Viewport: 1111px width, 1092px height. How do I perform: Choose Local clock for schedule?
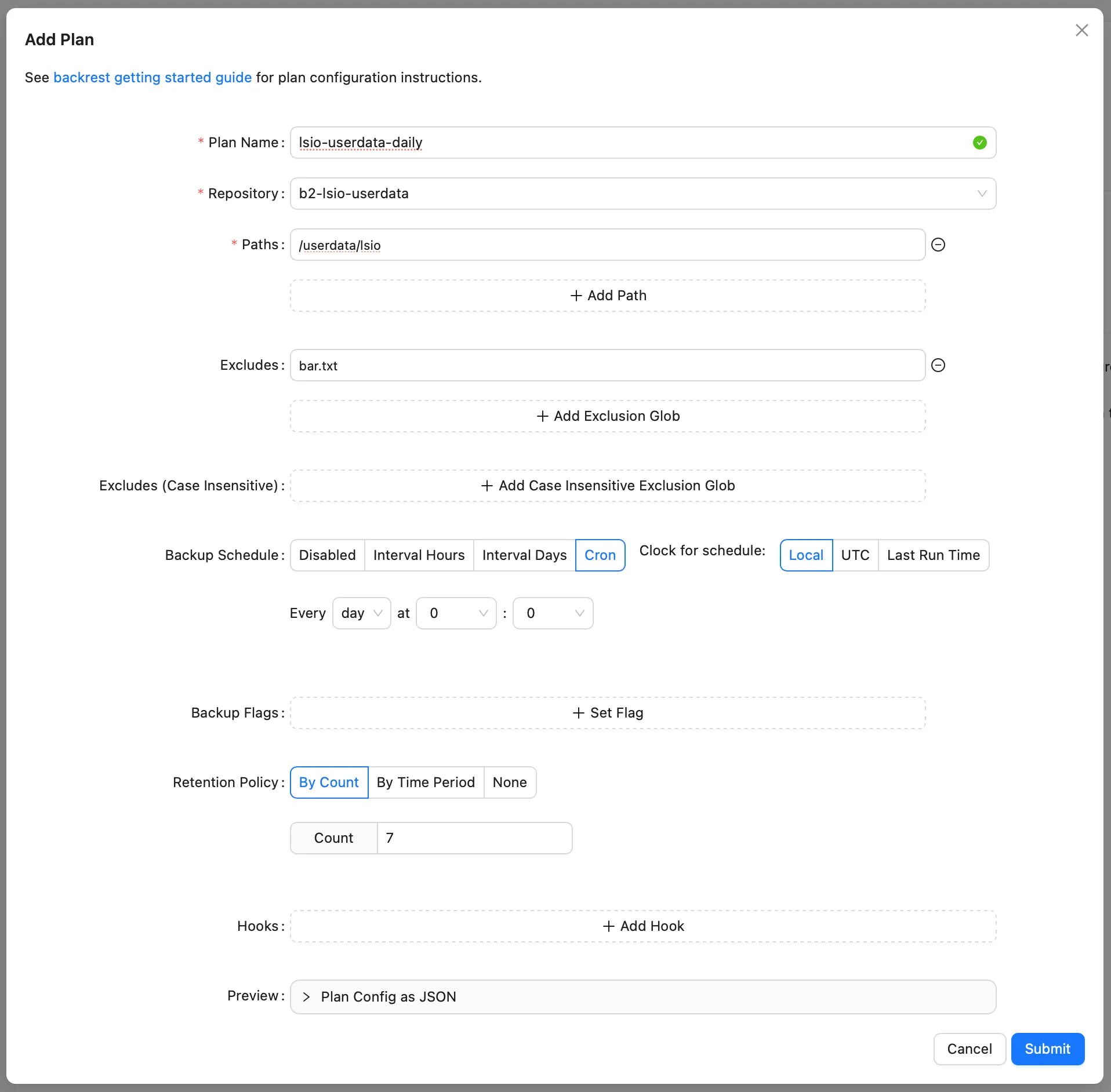pos(806,555)
